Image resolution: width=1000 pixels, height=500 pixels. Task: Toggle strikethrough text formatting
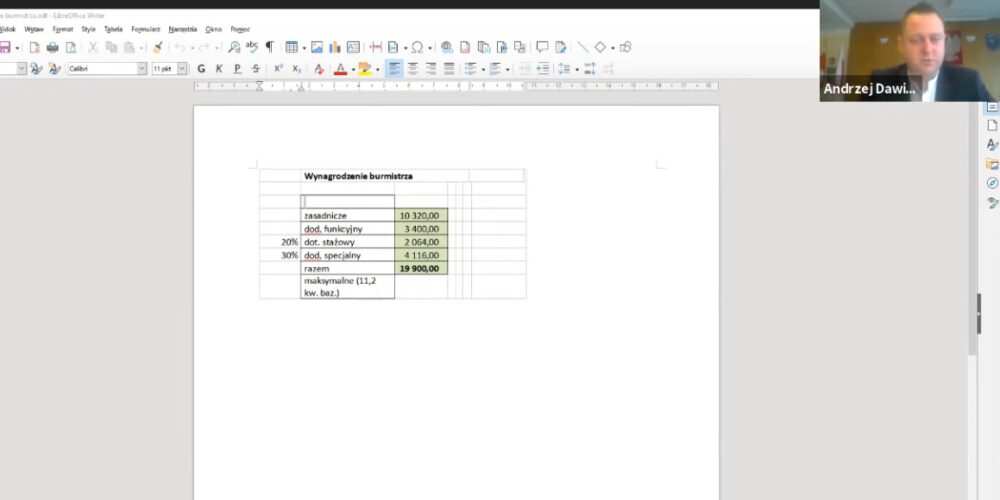256,69
